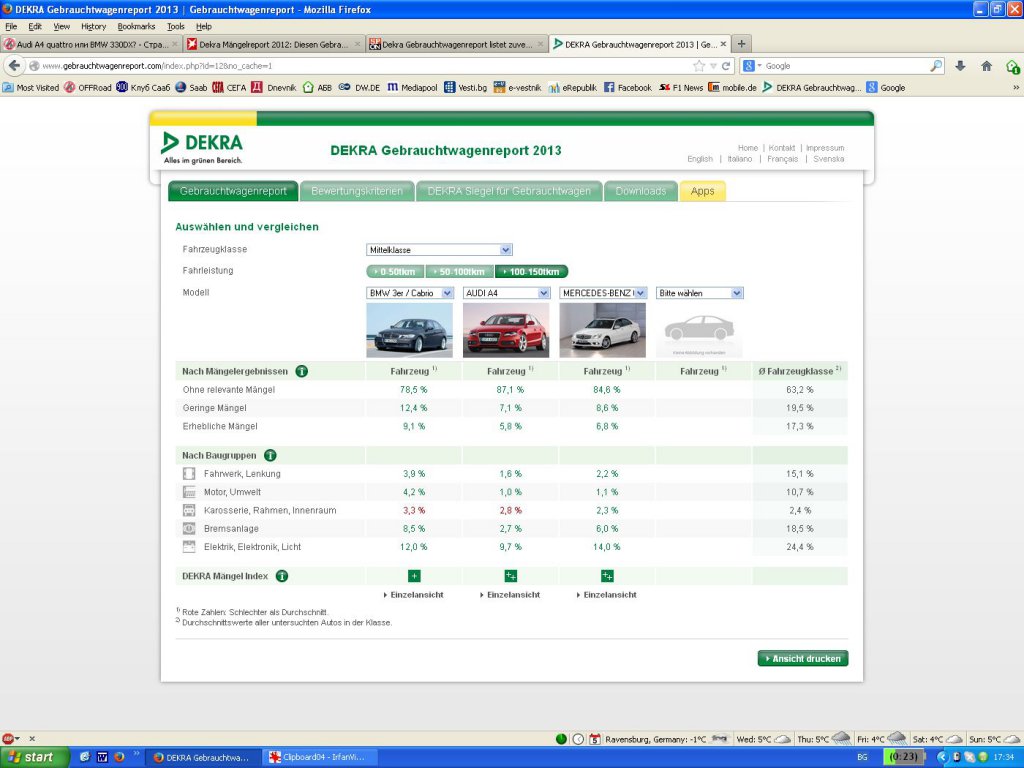Open a new tab with plus button
Screen dimensions: 1024x768
pos(741,44)
